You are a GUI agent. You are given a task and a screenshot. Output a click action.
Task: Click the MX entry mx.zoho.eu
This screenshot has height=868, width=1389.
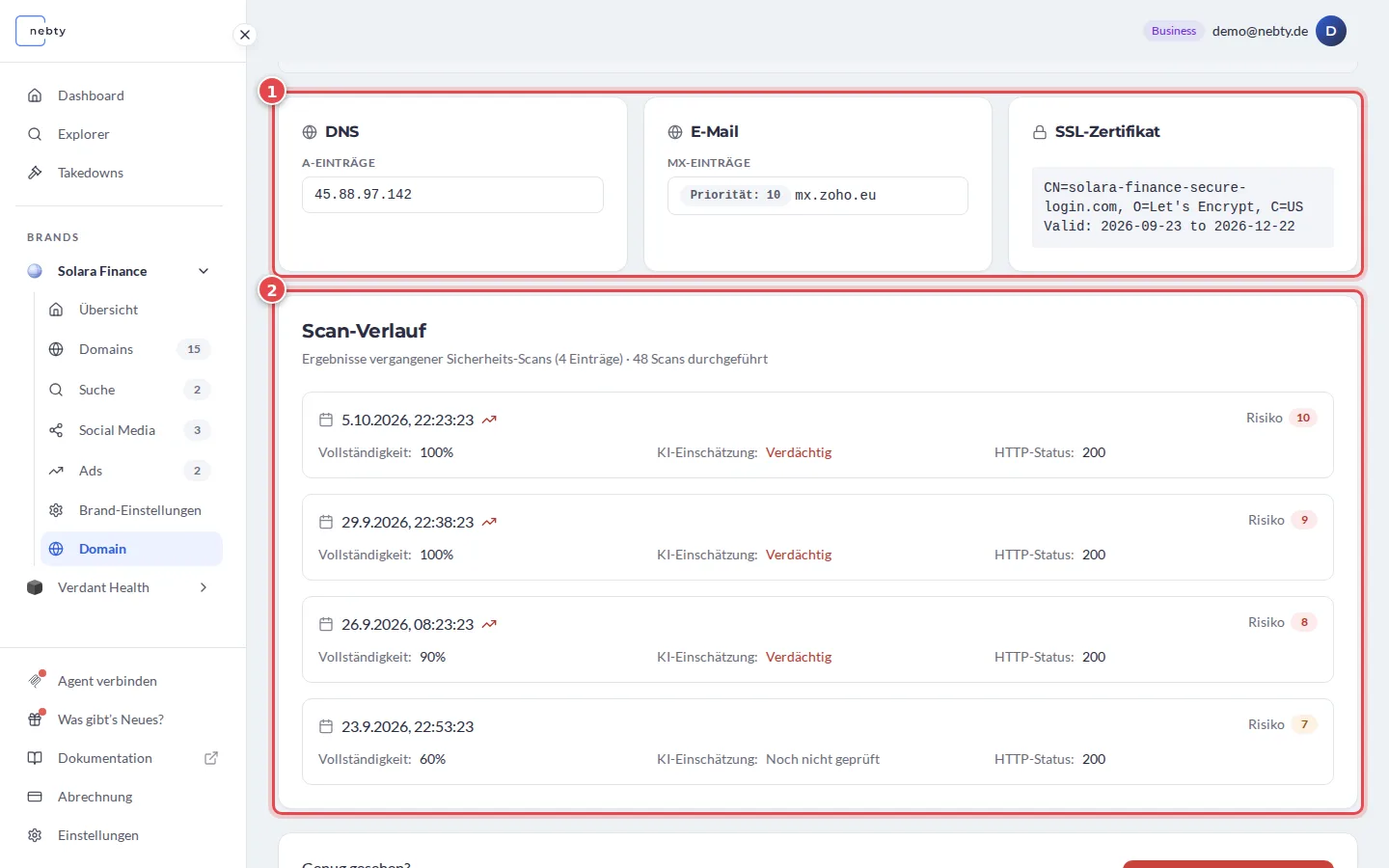click(x=818, y=196)
